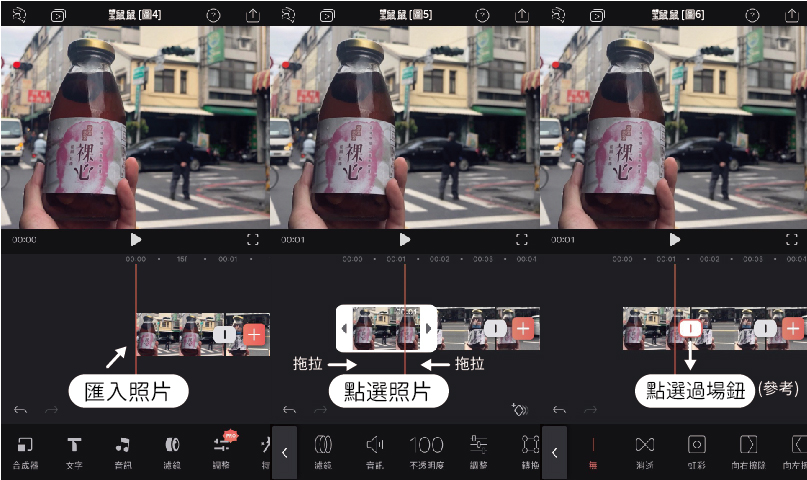Open the 音訊 speaker option in the 圖5 clip menu
Viewport: 807px width, 480px height.
pos(375,452)
